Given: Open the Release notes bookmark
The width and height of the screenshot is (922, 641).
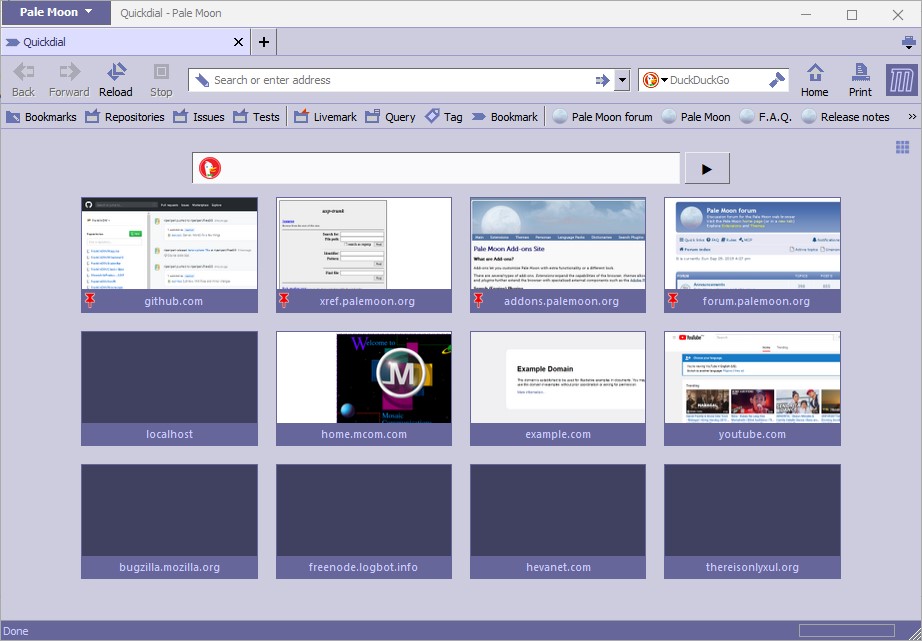Looking at the screenshot, I should (x=846, y=116).
